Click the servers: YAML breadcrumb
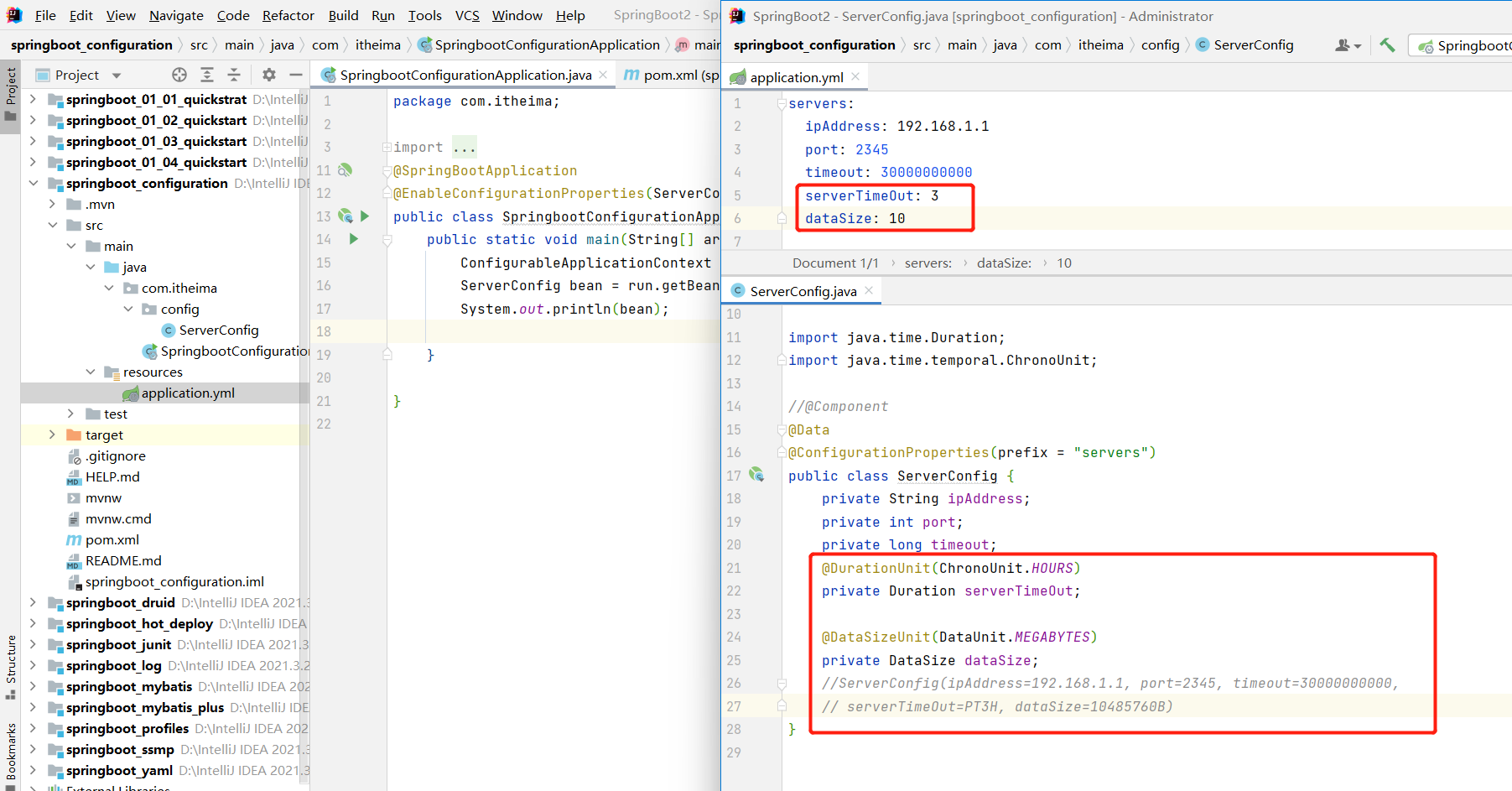 pos(927,263)
